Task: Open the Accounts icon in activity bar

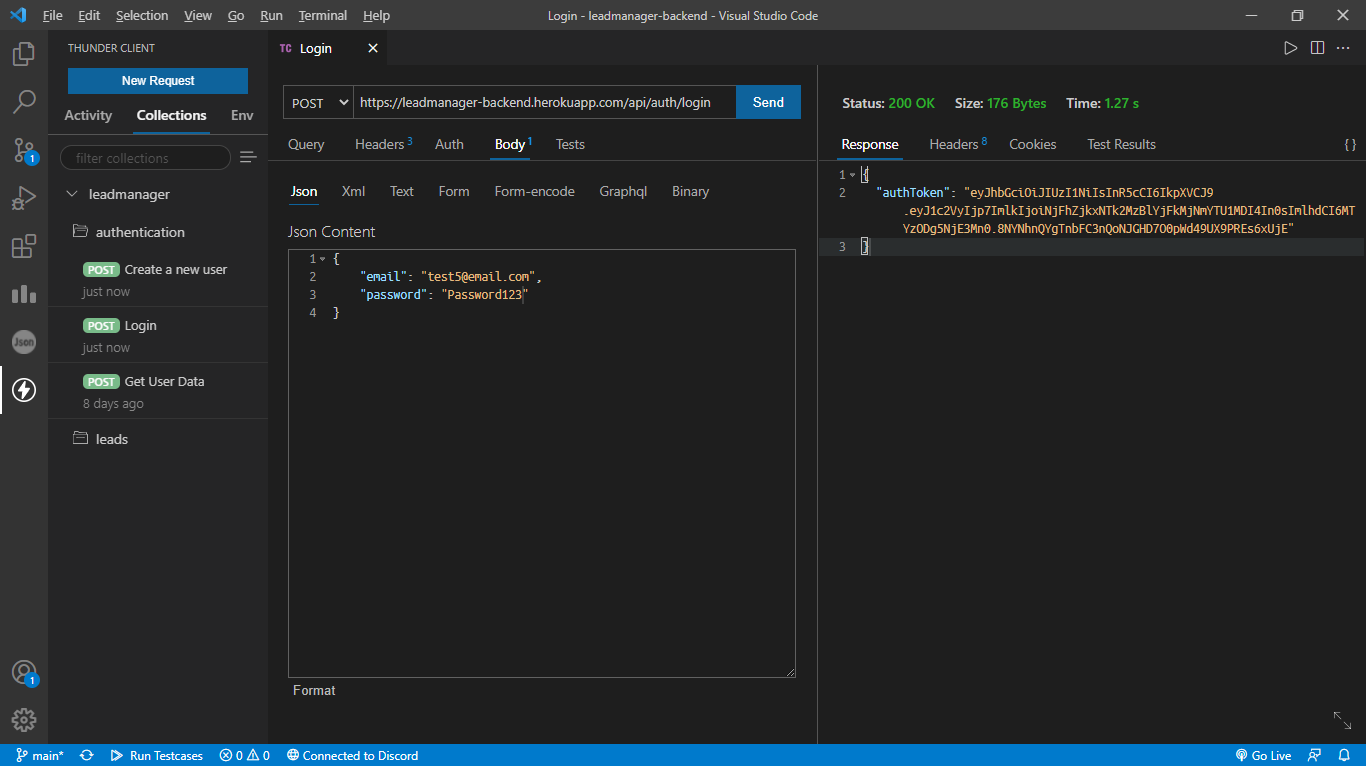Action: click(x=24, y=672)
